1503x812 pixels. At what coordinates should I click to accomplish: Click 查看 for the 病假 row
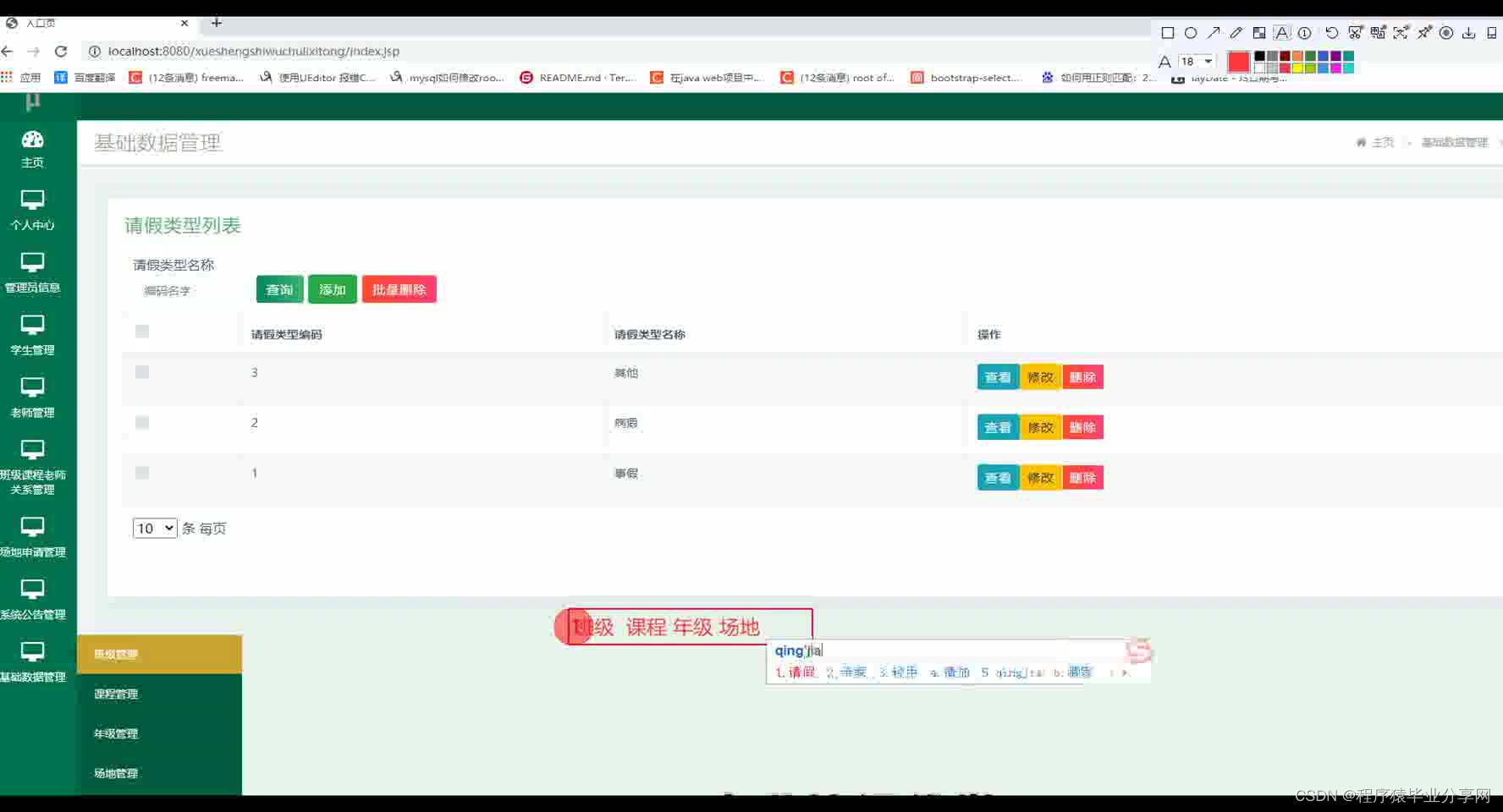pyautogui.click(x=998, y=427)
